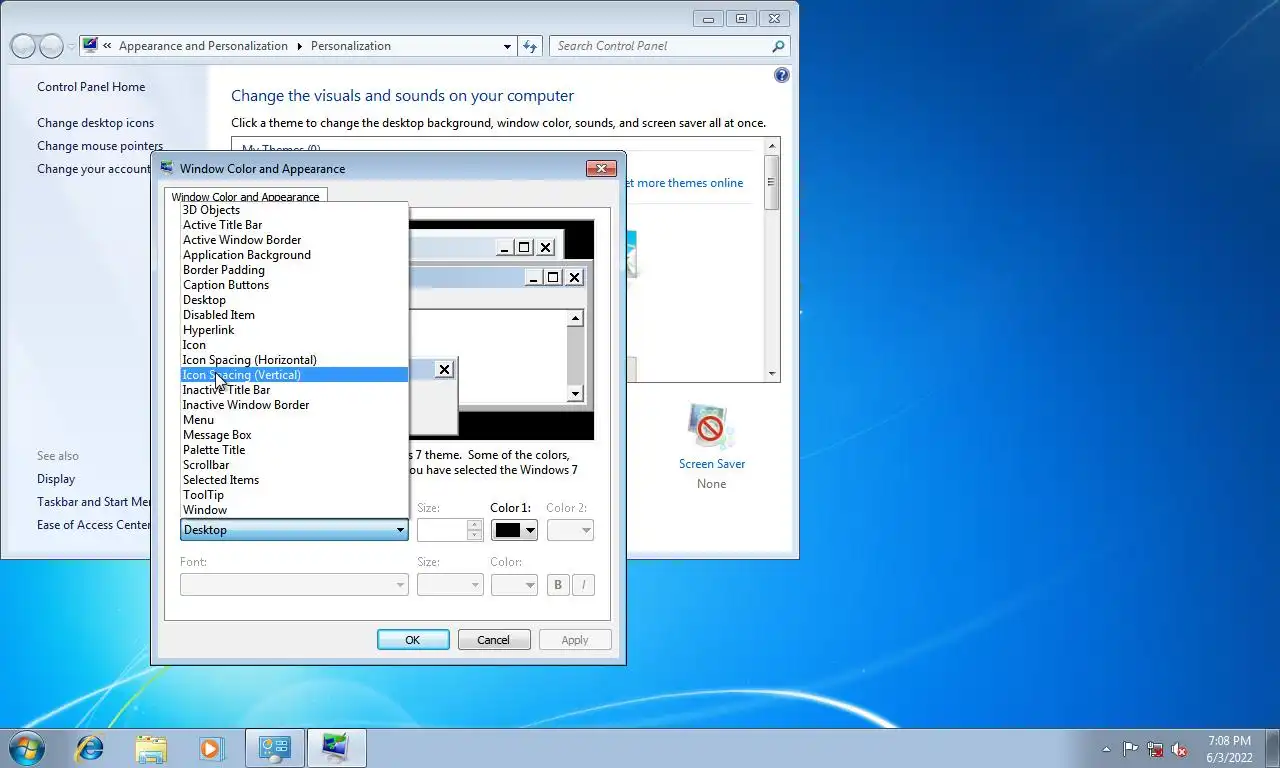Click the Forward navigation button
This screenshot has height=768, width=1280.
pos(51,46)
